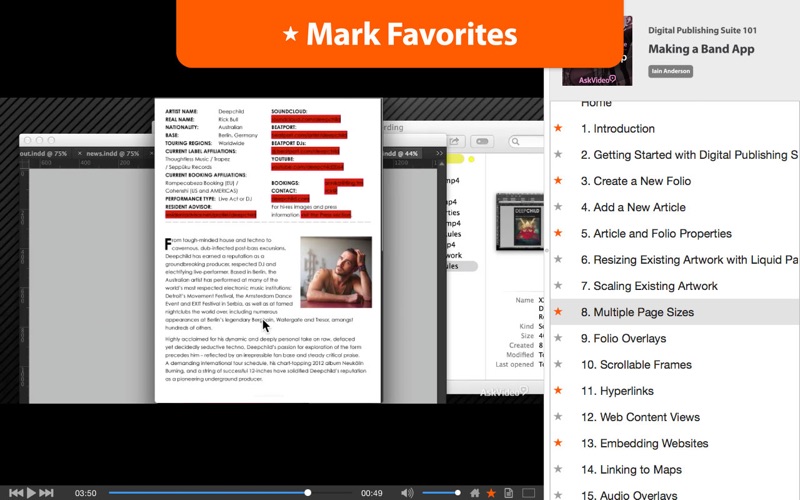Click the Finder tags button

coord(482,141)
